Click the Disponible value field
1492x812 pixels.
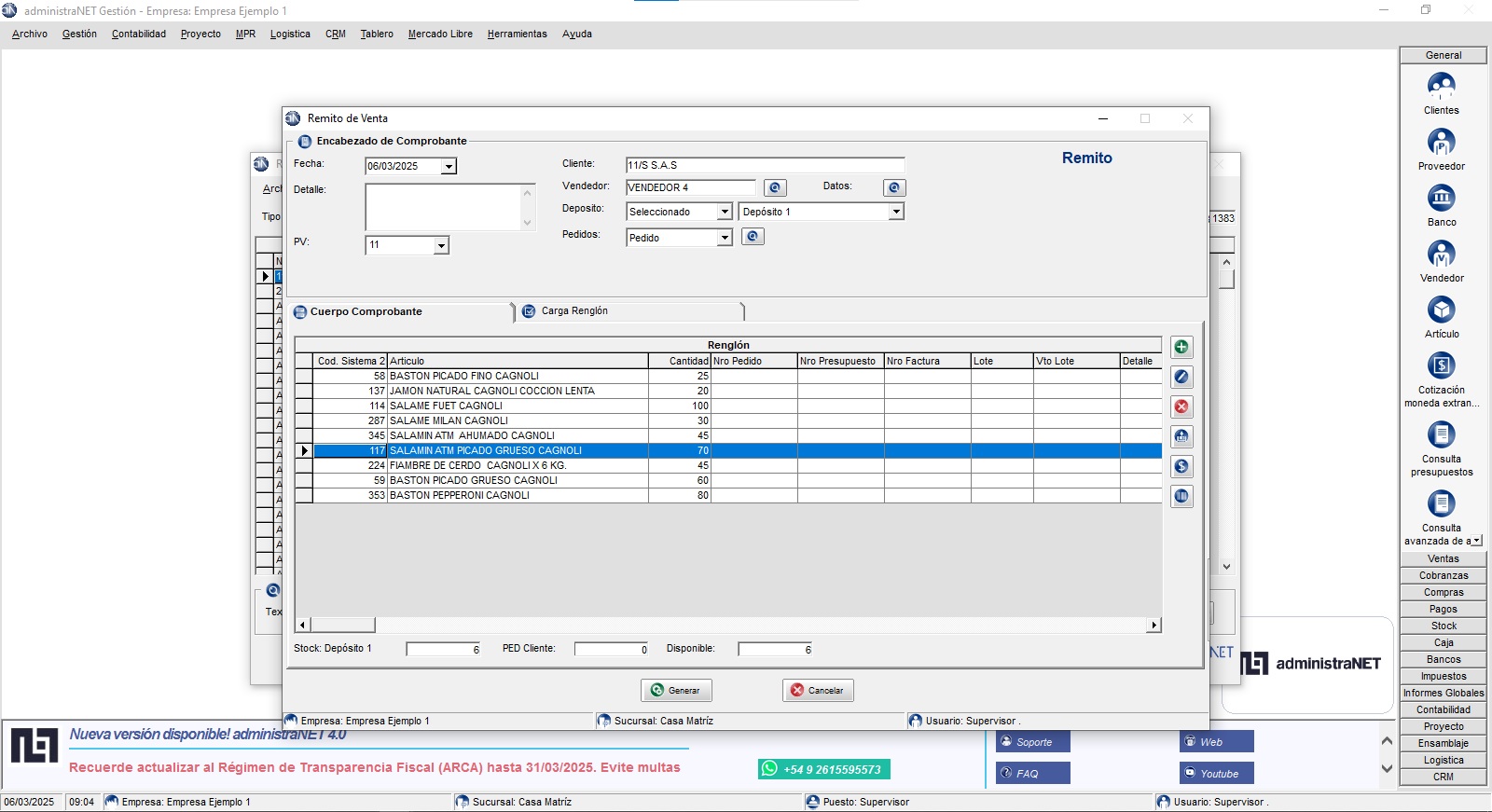pos(775,649)
